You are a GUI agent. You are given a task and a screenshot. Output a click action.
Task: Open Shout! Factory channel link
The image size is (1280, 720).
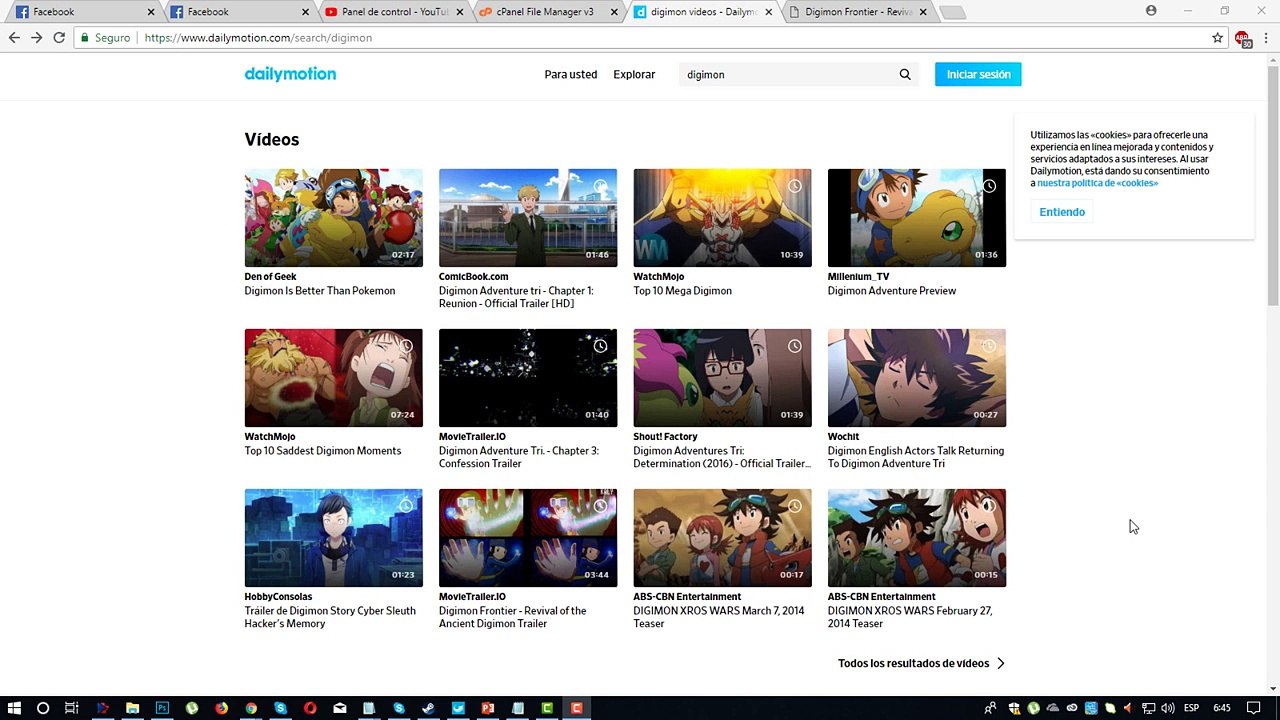pos(665,437)
